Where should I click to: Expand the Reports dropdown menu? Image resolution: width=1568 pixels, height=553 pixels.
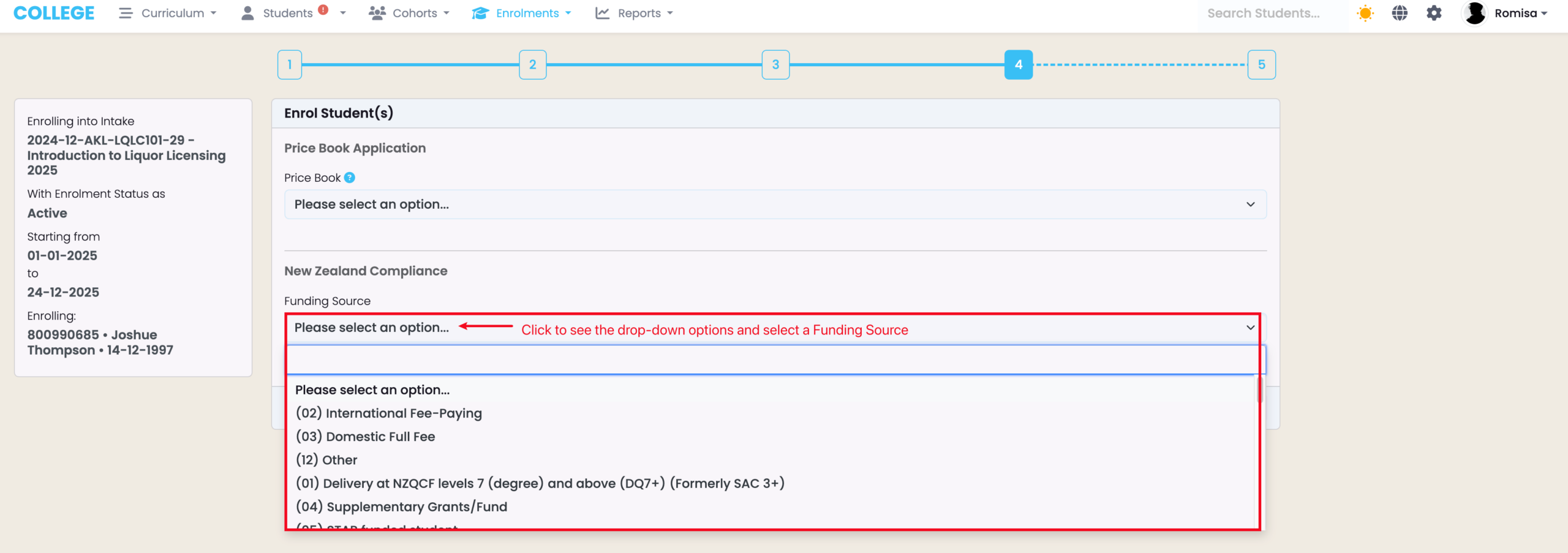[x=634, y=13]
